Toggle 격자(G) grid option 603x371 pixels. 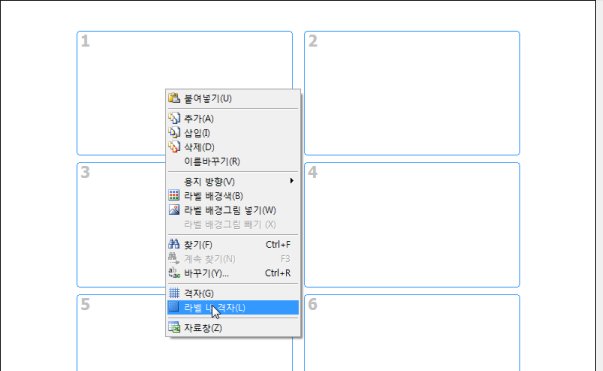coord(233,293)
